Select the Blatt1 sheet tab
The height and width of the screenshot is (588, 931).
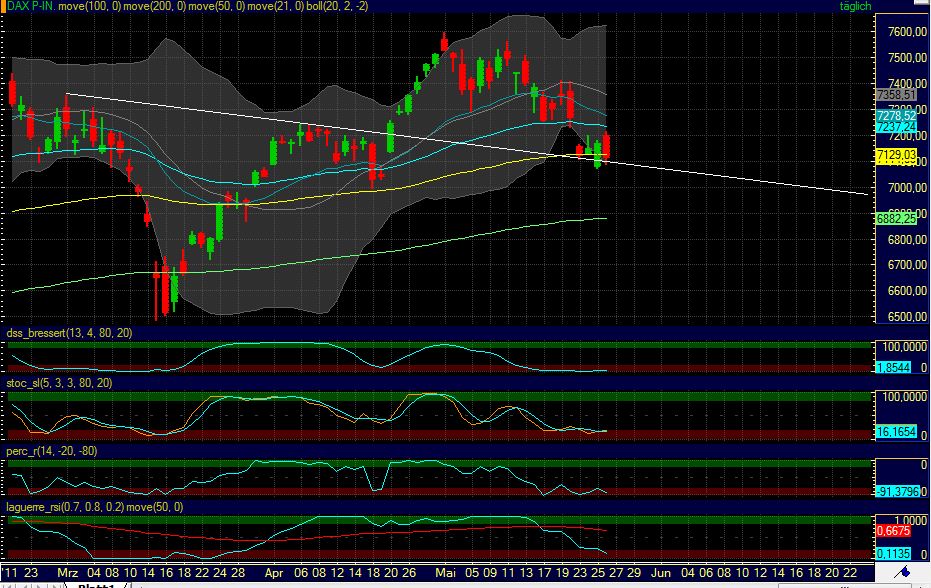pyautogui.click(x=95, y=585)
